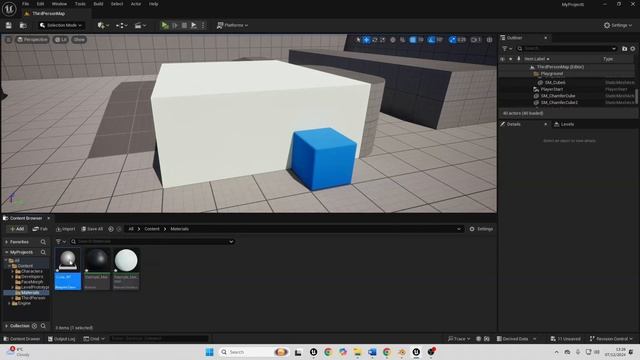Open the Edit menu
This screenshot has height=360, width=640.
(40, 4)
